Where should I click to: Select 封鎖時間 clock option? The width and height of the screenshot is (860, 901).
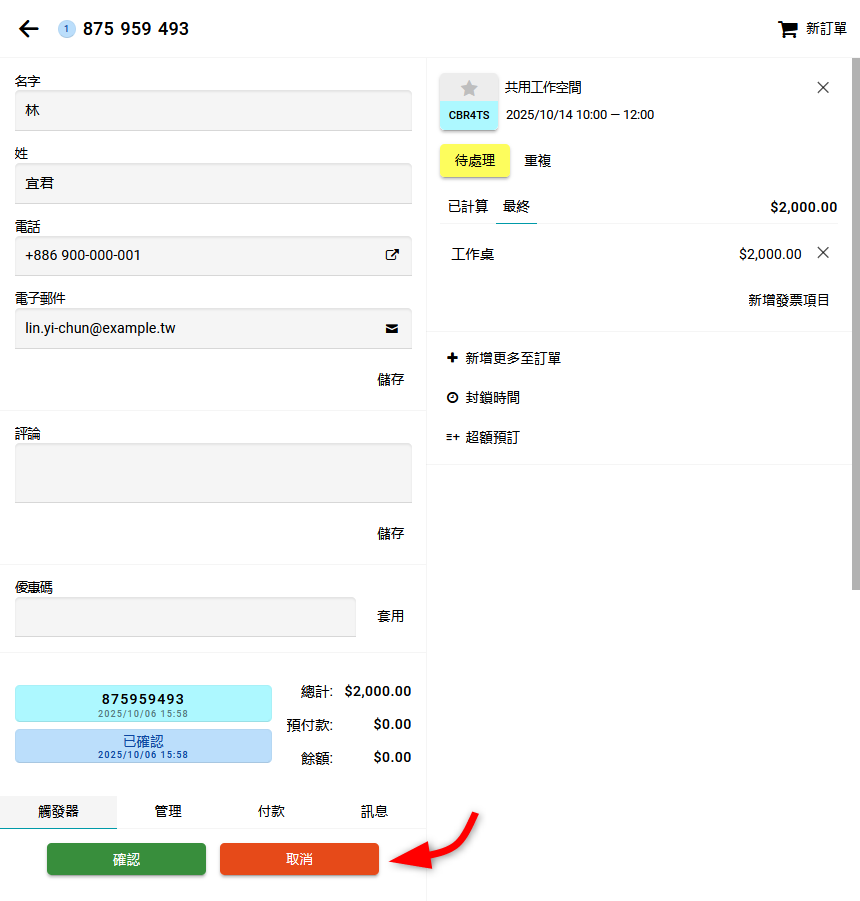tap(483, 398)
